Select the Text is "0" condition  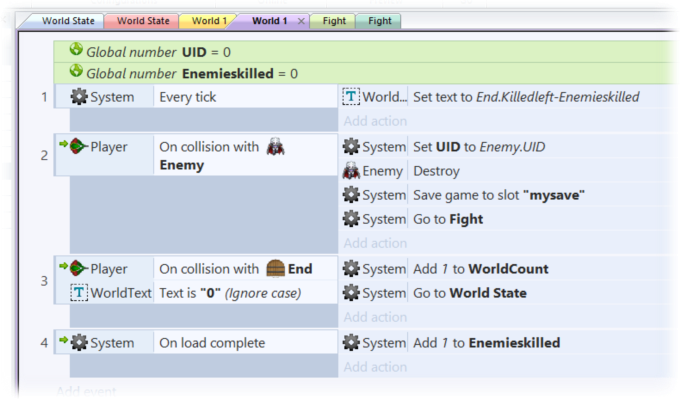(x=230, y=293)
